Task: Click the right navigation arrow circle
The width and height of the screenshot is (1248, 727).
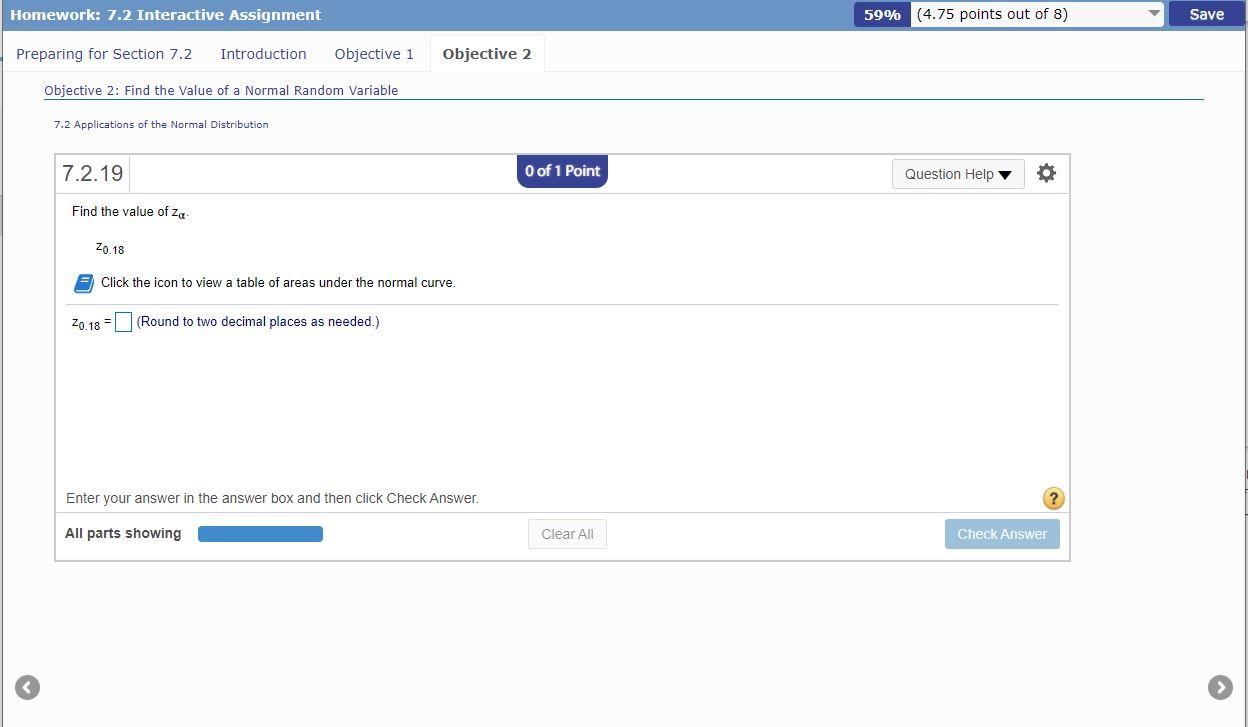Action: [1221, 687]
